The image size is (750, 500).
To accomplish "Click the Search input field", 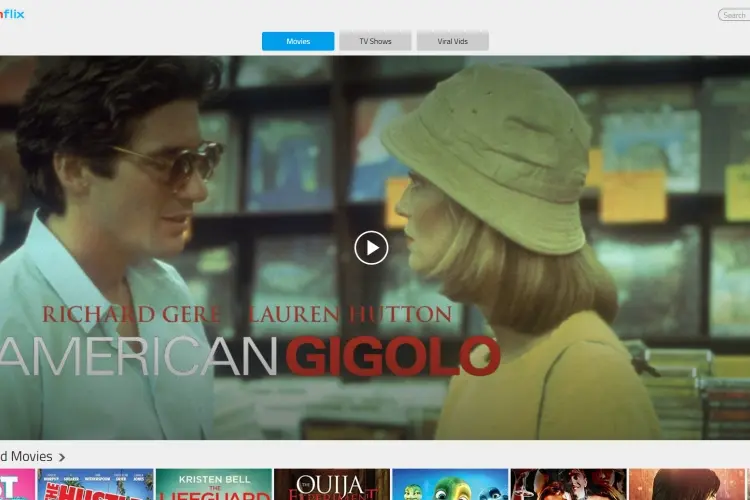I will 734,15.
